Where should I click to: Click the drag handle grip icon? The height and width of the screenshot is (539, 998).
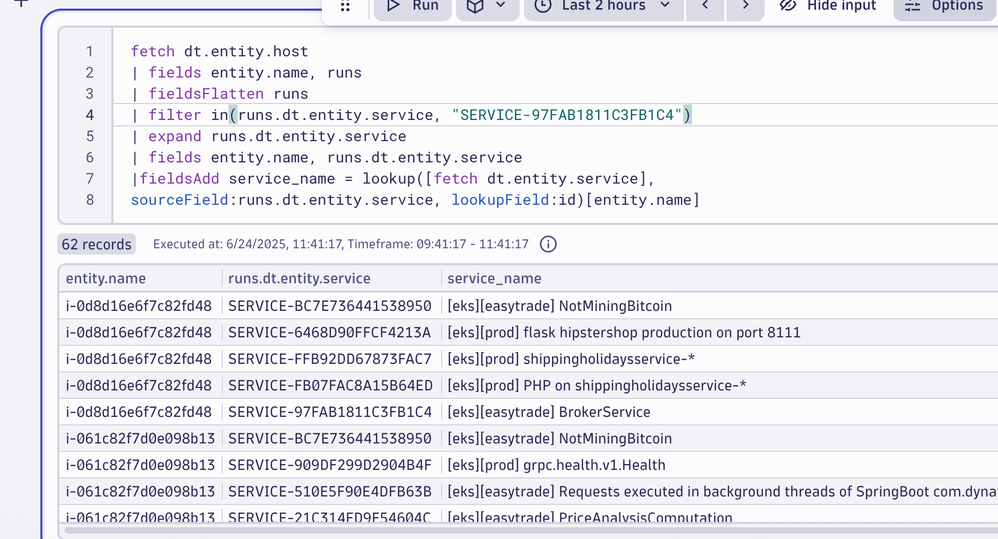point(345,6)
